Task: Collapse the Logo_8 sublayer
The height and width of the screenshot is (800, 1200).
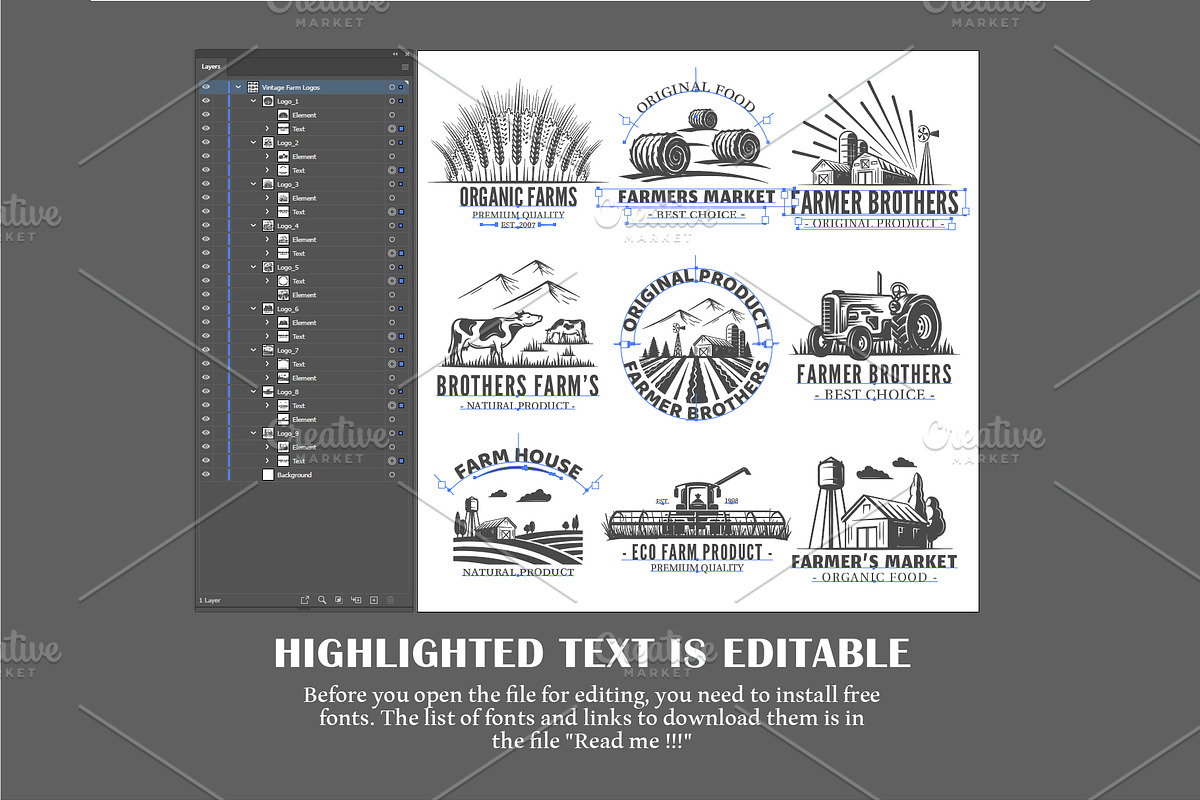Action: [253, 392]
